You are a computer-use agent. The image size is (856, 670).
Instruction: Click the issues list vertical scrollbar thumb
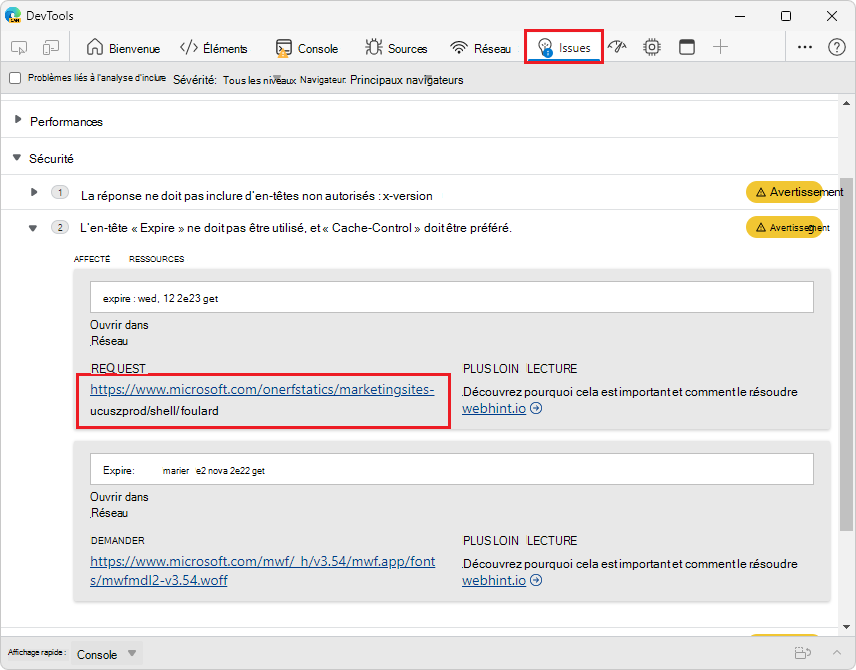click(846, 353)
